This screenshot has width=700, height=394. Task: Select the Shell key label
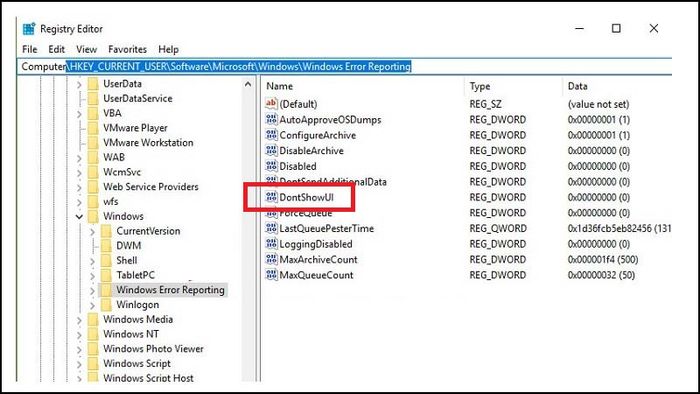(x=127, y=260)
